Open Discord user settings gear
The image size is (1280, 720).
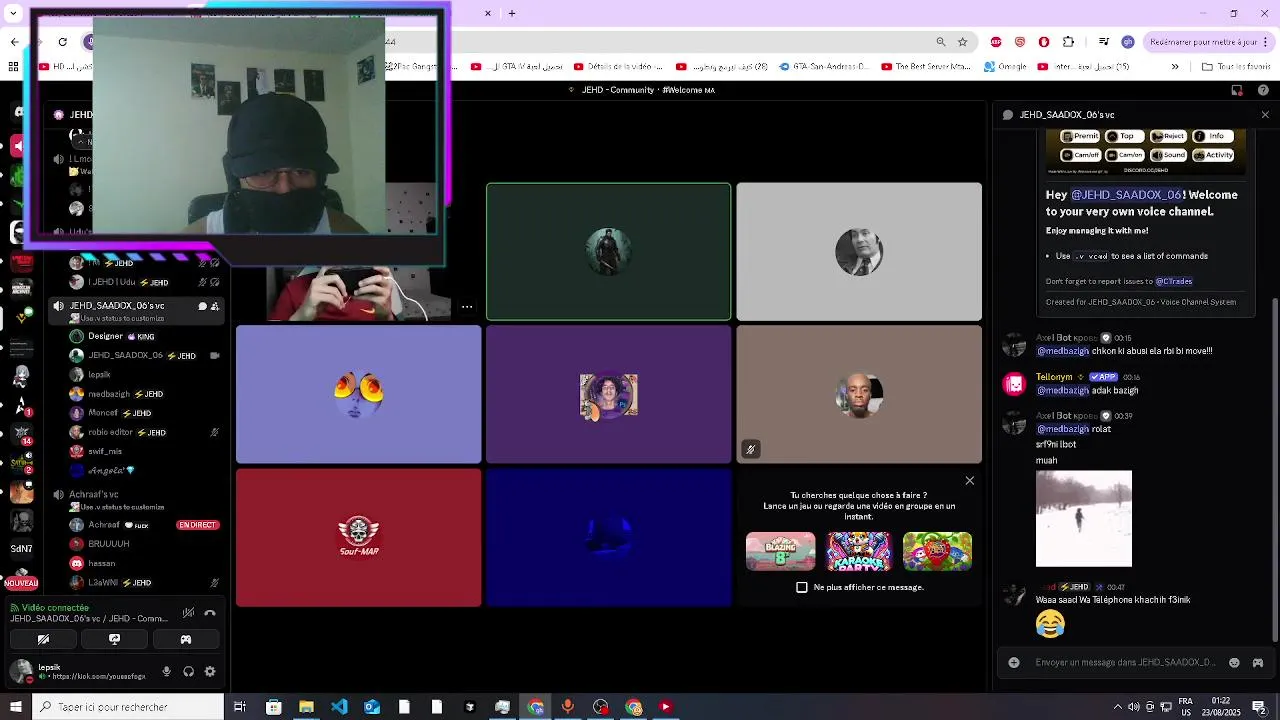coord(210,672)
